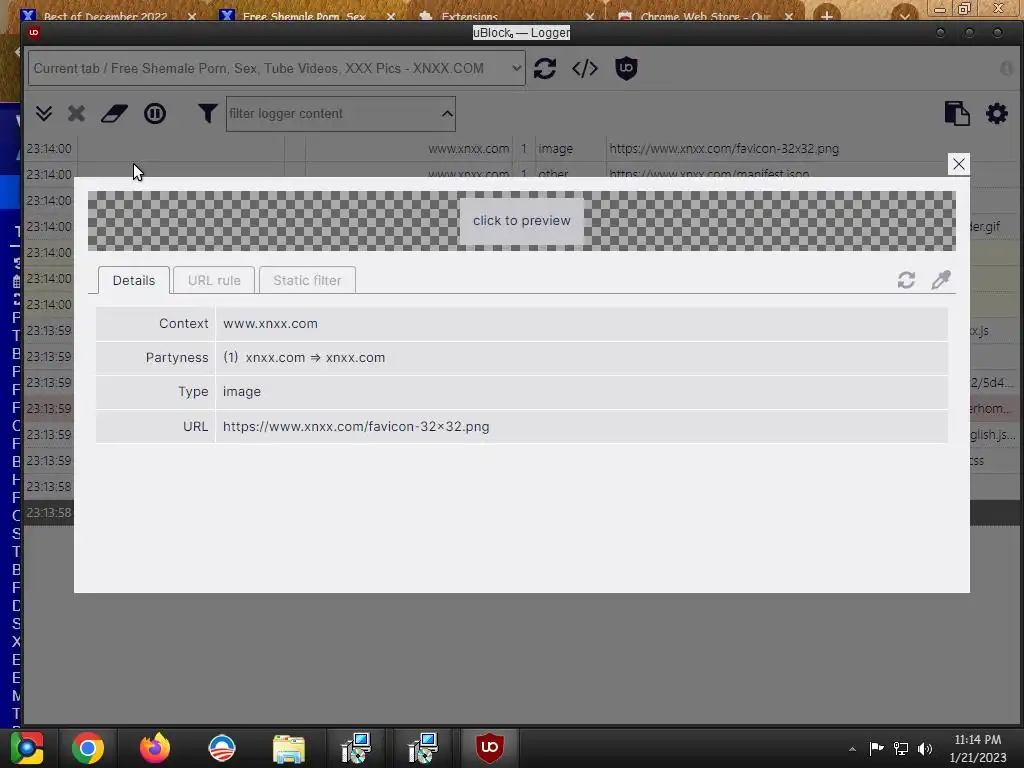Switch to the Extensions browser tab
Viewport: 1024px width, 768px height.
coord(506,14)
